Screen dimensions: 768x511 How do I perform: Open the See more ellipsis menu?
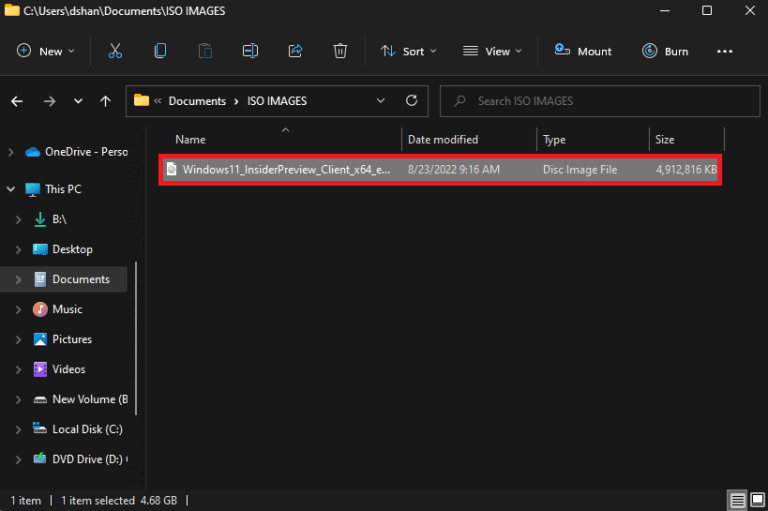point(725,51)
